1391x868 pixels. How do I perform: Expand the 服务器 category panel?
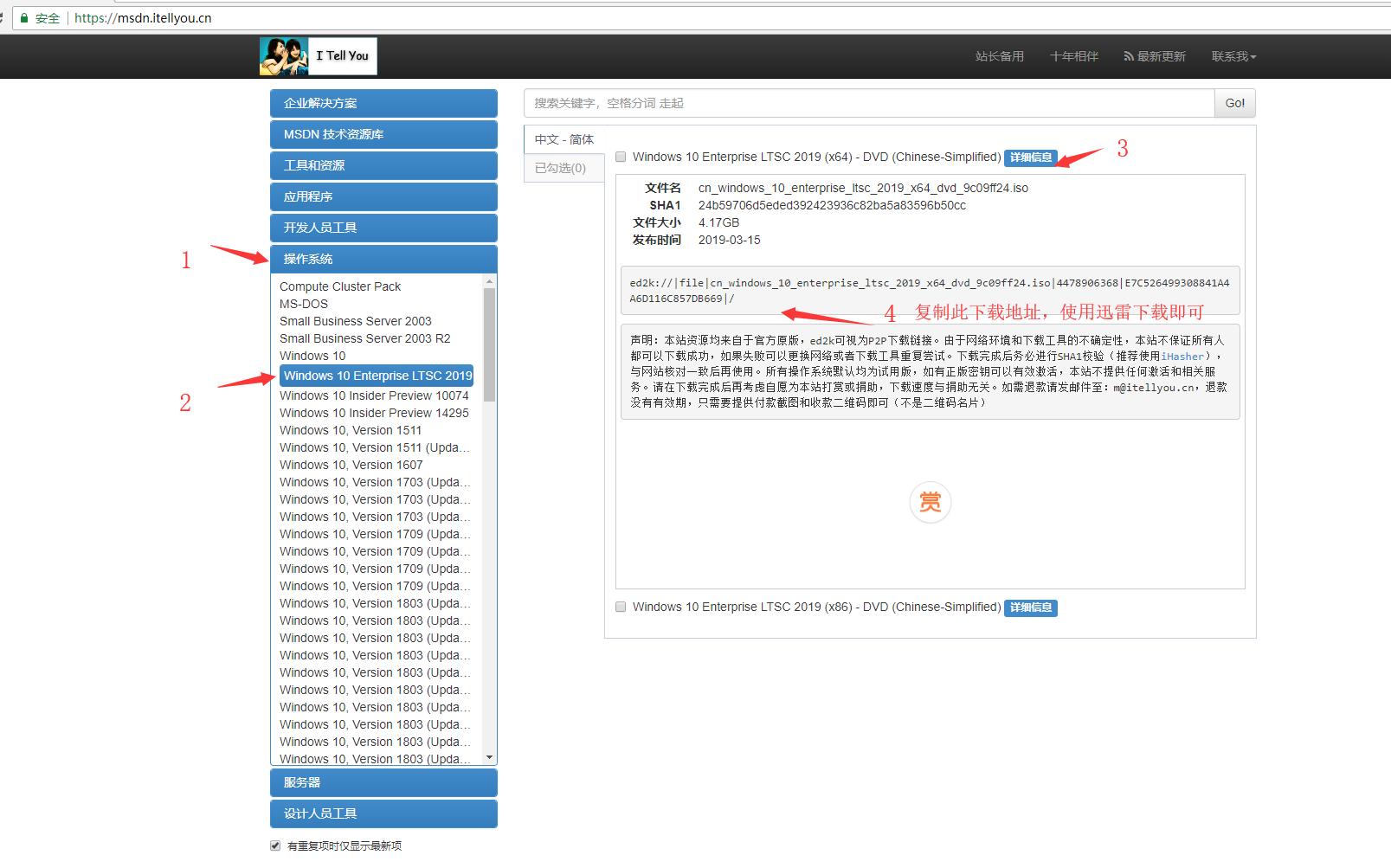point(383,781)
